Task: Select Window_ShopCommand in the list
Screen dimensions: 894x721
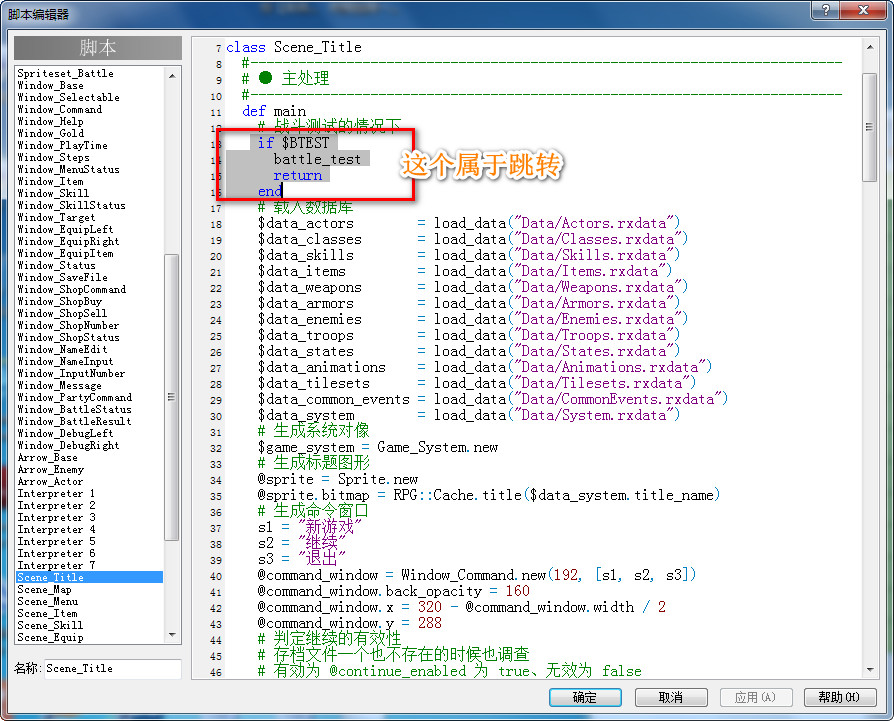Action: (x=72, y=289)
